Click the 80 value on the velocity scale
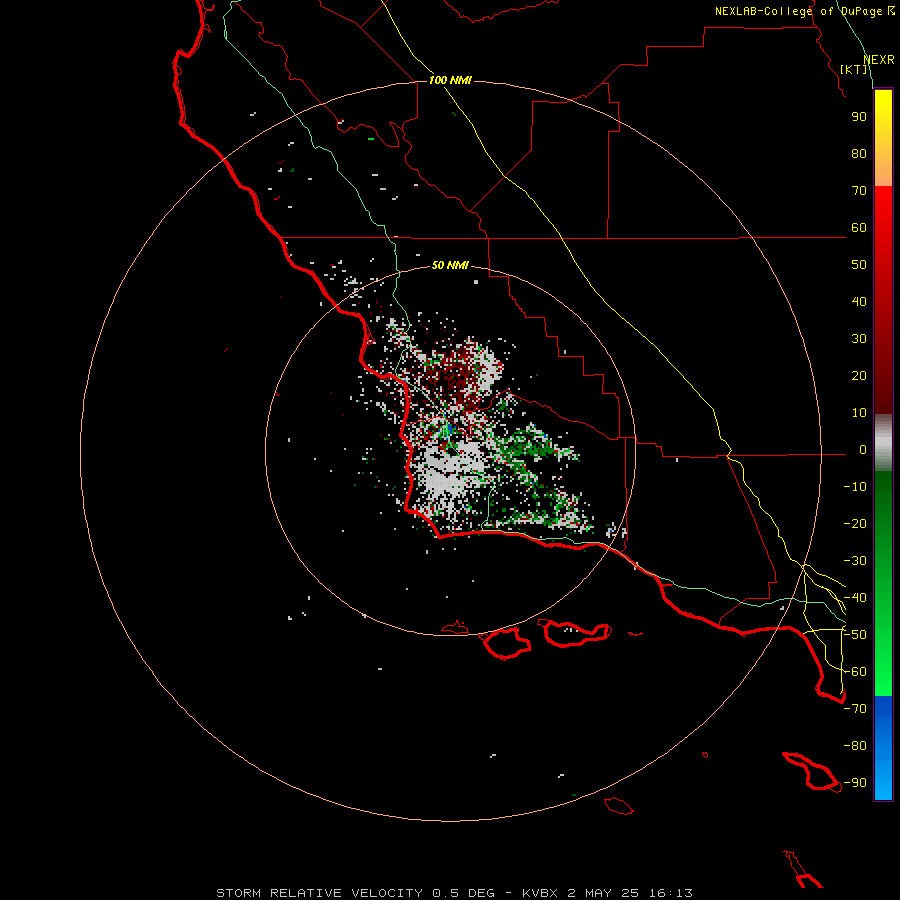 click(859, 153)
